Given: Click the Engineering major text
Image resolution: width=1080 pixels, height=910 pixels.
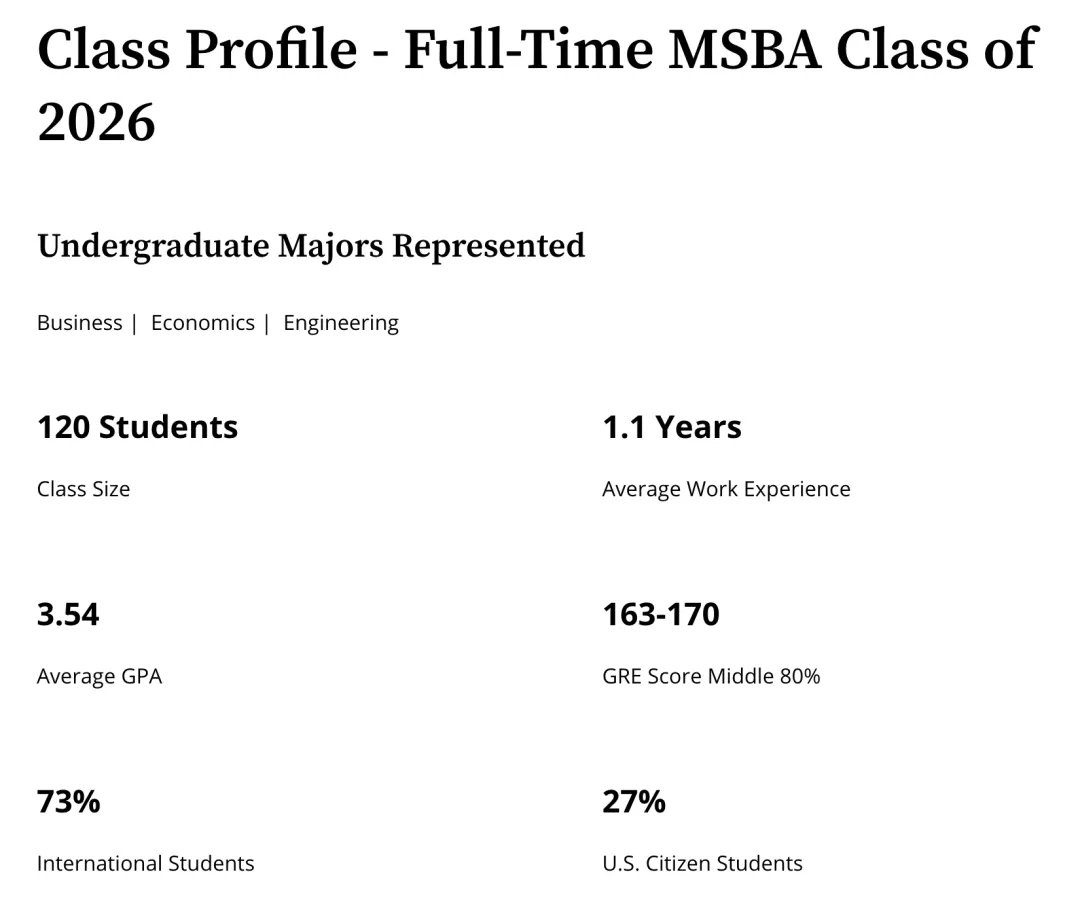Looking at the screenshot, I should 341,323.
